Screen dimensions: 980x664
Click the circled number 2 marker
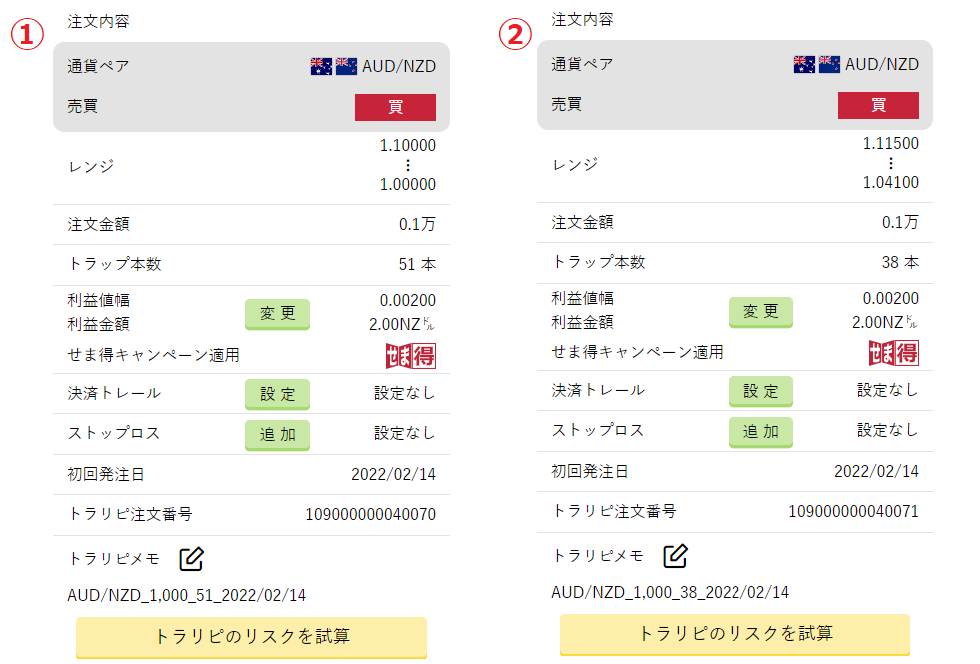coord(515,34)
